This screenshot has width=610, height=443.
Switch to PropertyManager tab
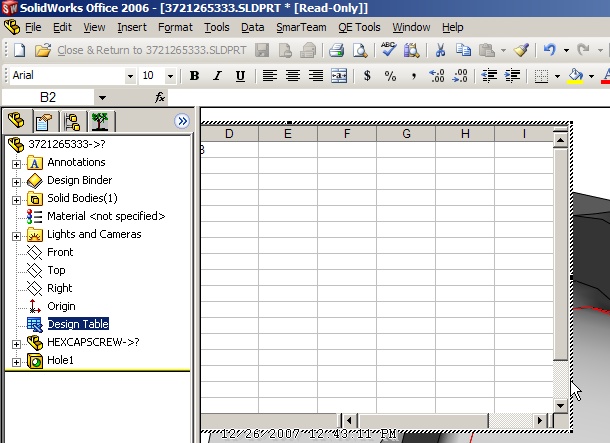point(44,122)
